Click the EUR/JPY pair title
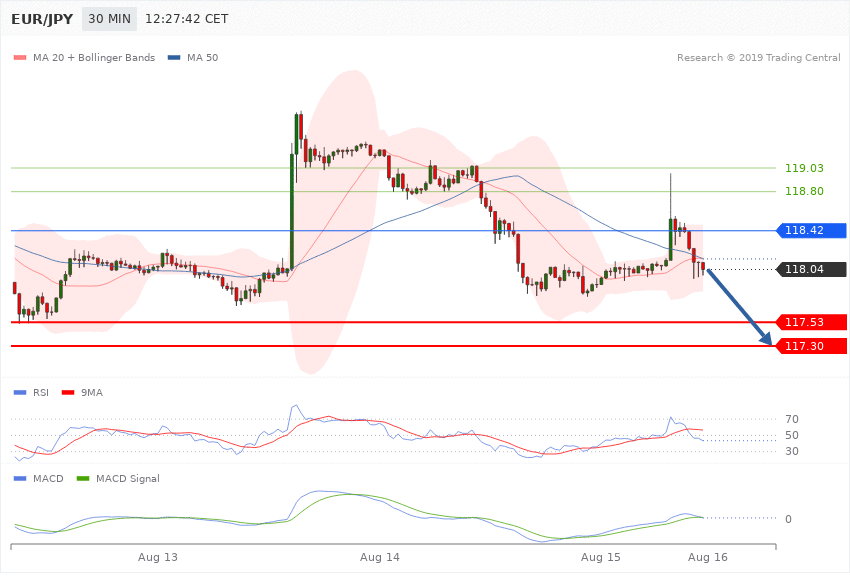Viewport: 850px width, 576px height. (42, 19)
